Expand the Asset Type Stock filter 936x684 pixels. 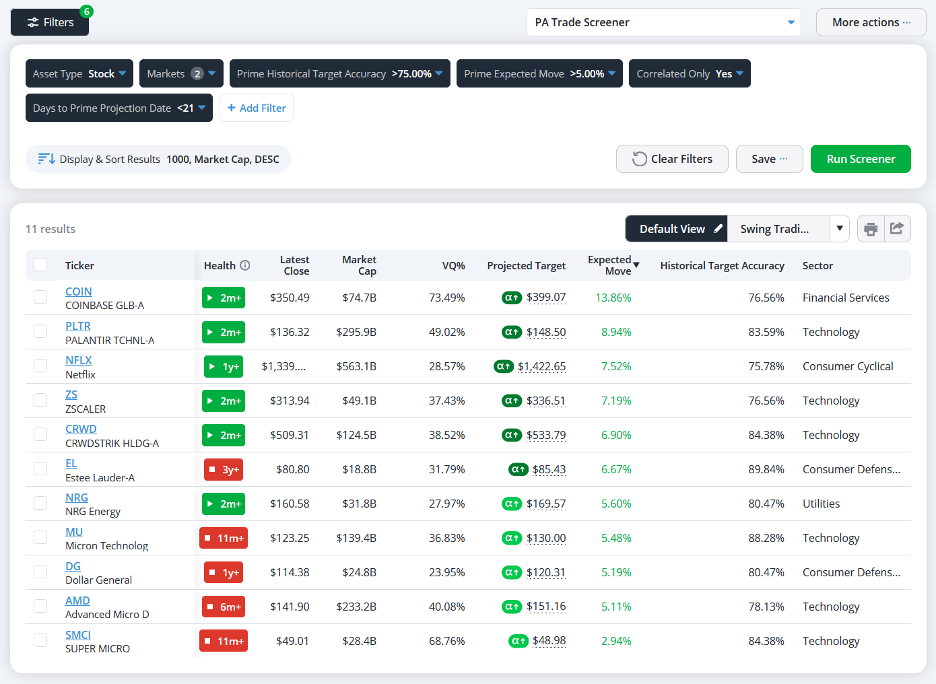click(79, 73)
